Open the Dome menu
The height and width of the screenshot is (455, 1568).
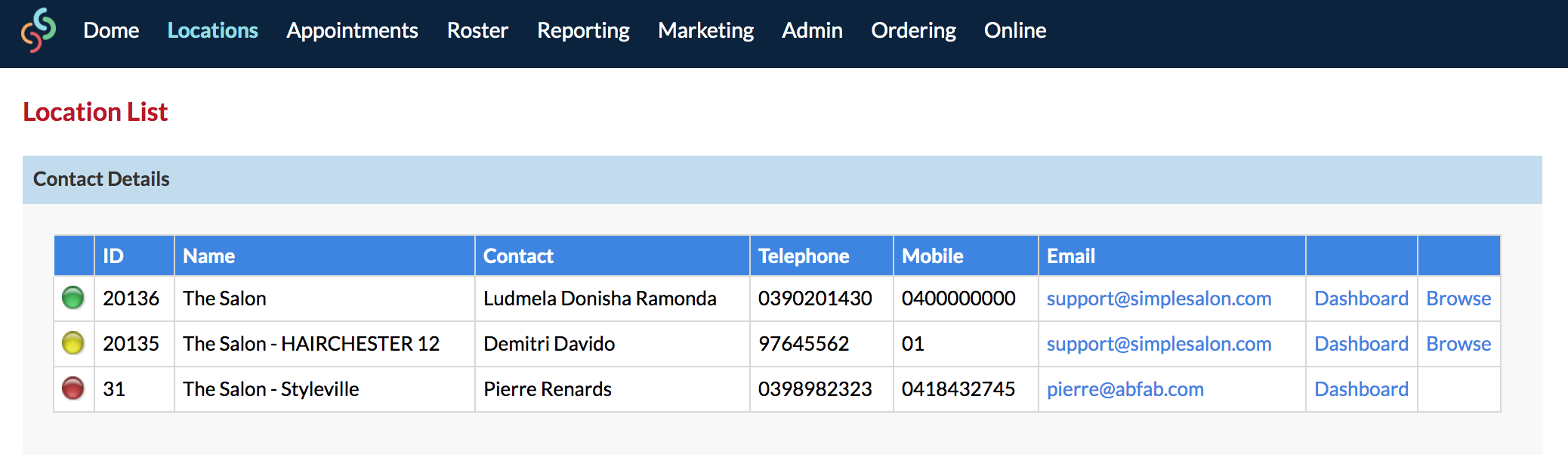point(111,30)
